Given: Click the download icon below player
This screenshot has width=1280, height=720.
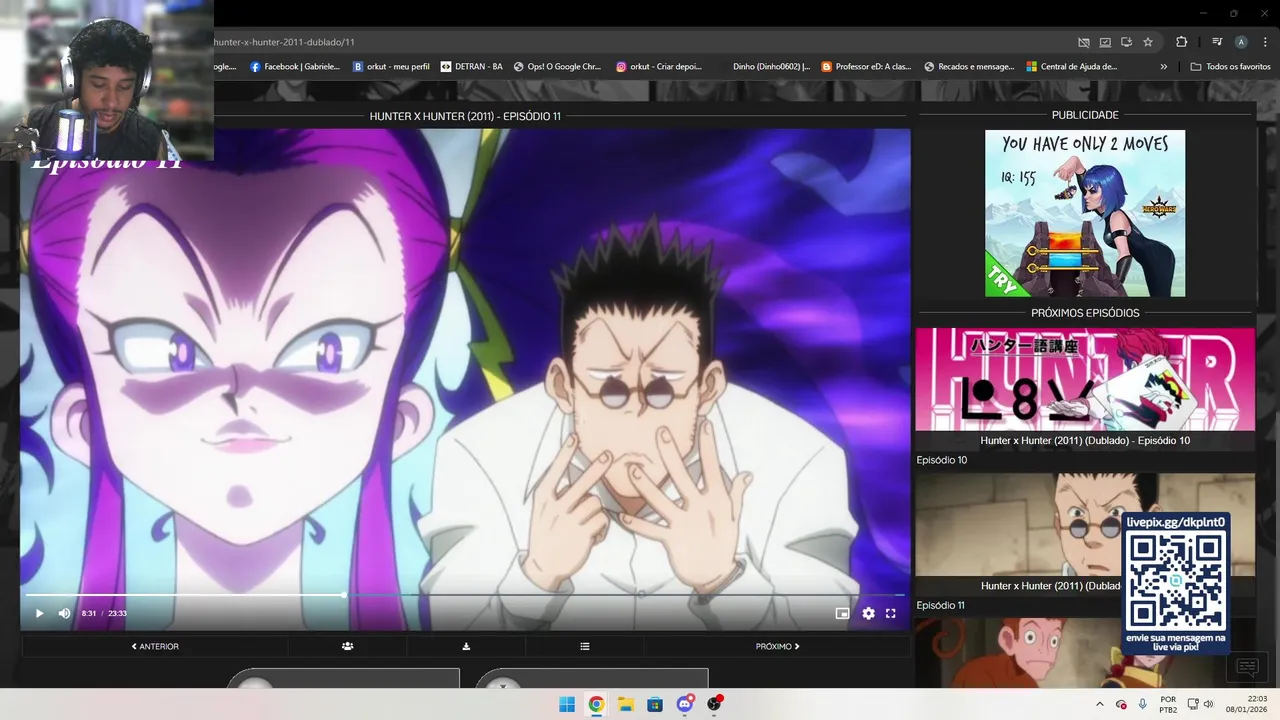Looking at the screenshot, I should pos(466,646).
